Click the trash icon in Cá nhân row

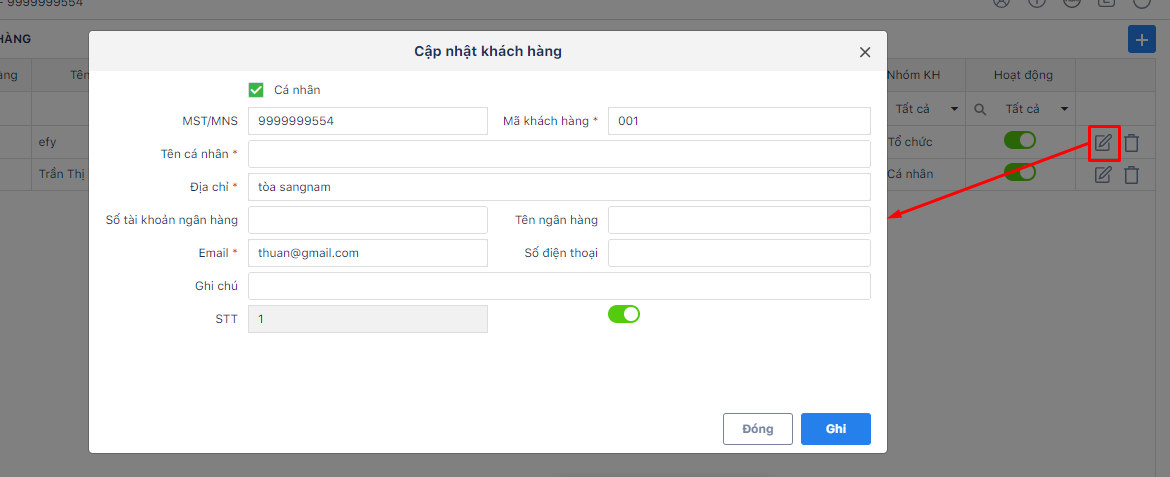(x=1132, y=175)
